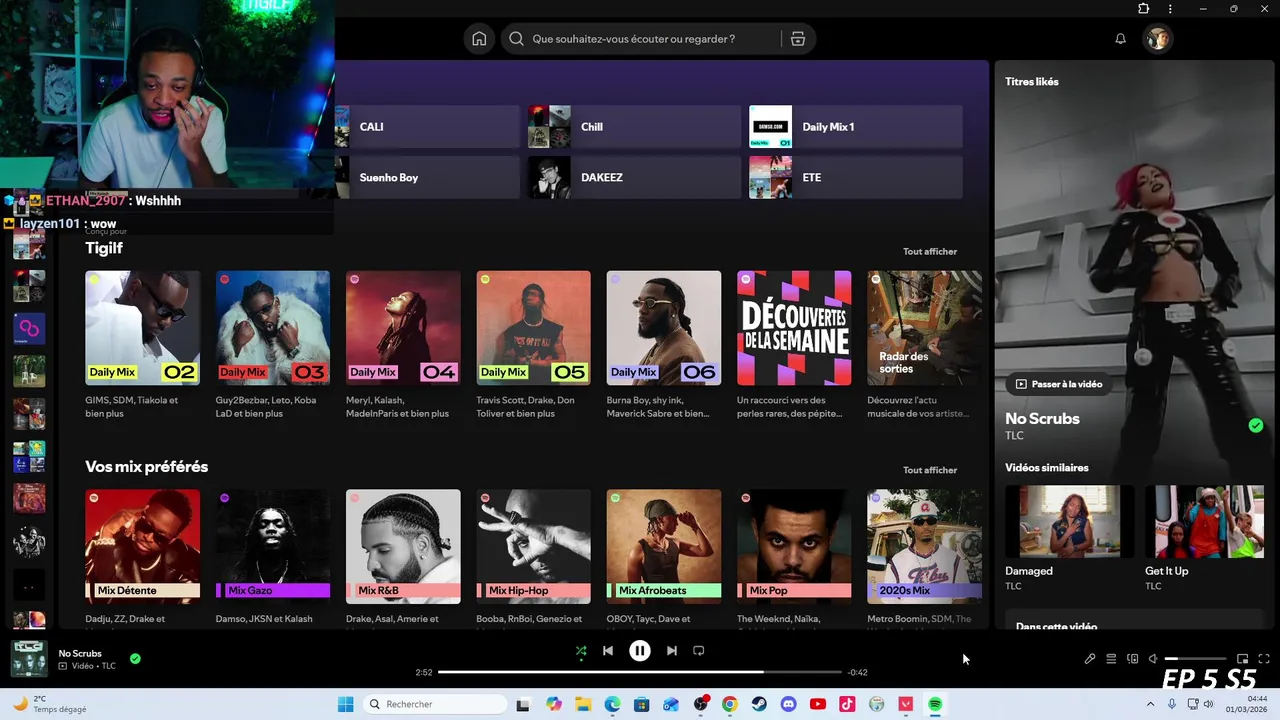Open the Windows Start menu

click(345, 704)
